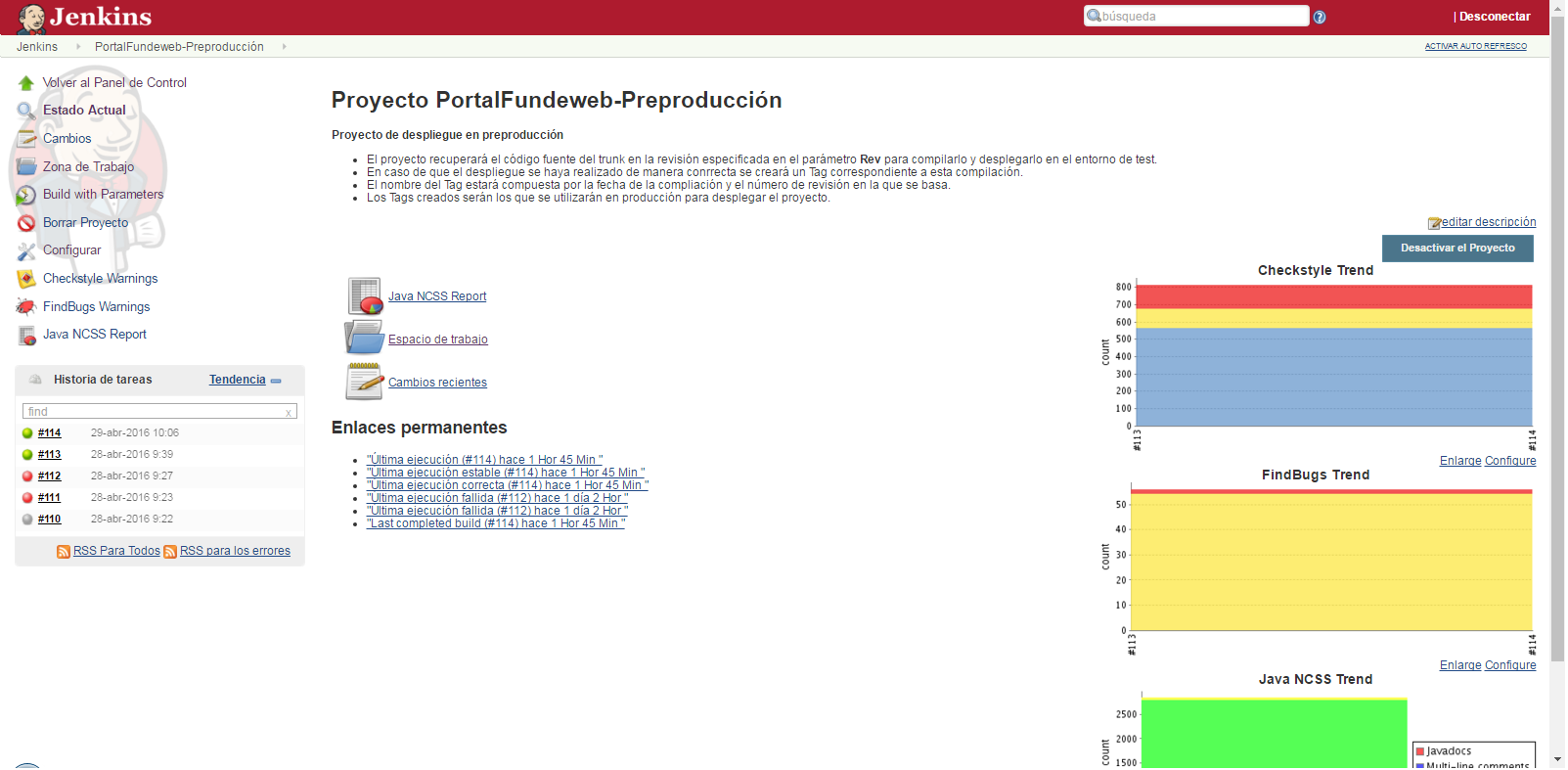Open Configure link under Checkstyle Trend
This screenshot has width=1568, height=770.
1510,461
